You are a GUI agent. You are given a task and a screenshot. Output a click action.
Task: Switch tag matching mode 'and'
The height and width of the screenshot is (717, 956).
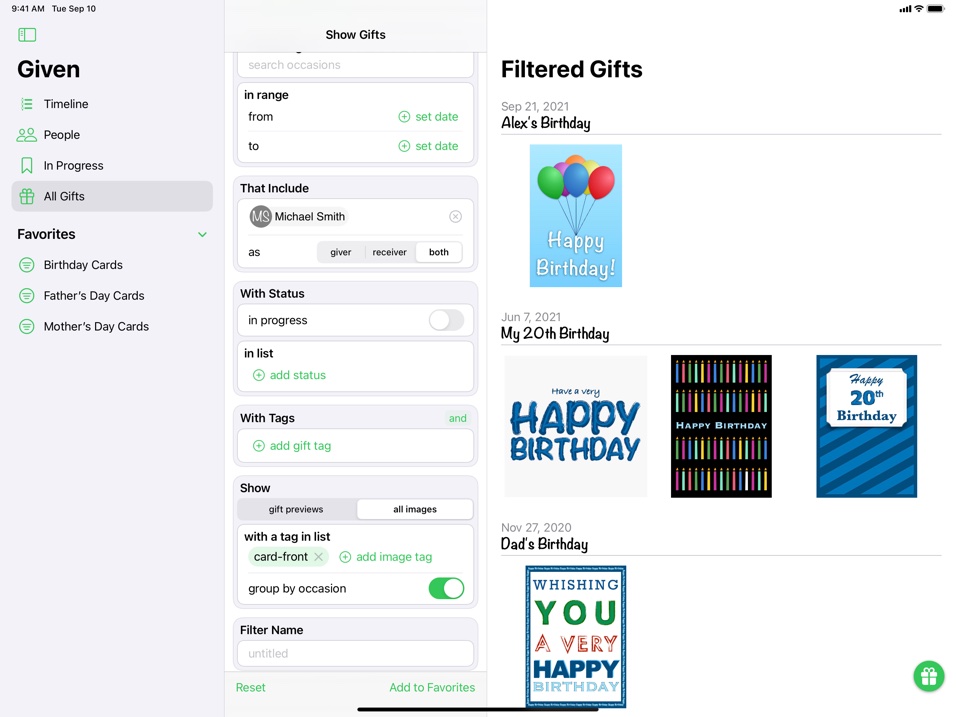[457, 418]
